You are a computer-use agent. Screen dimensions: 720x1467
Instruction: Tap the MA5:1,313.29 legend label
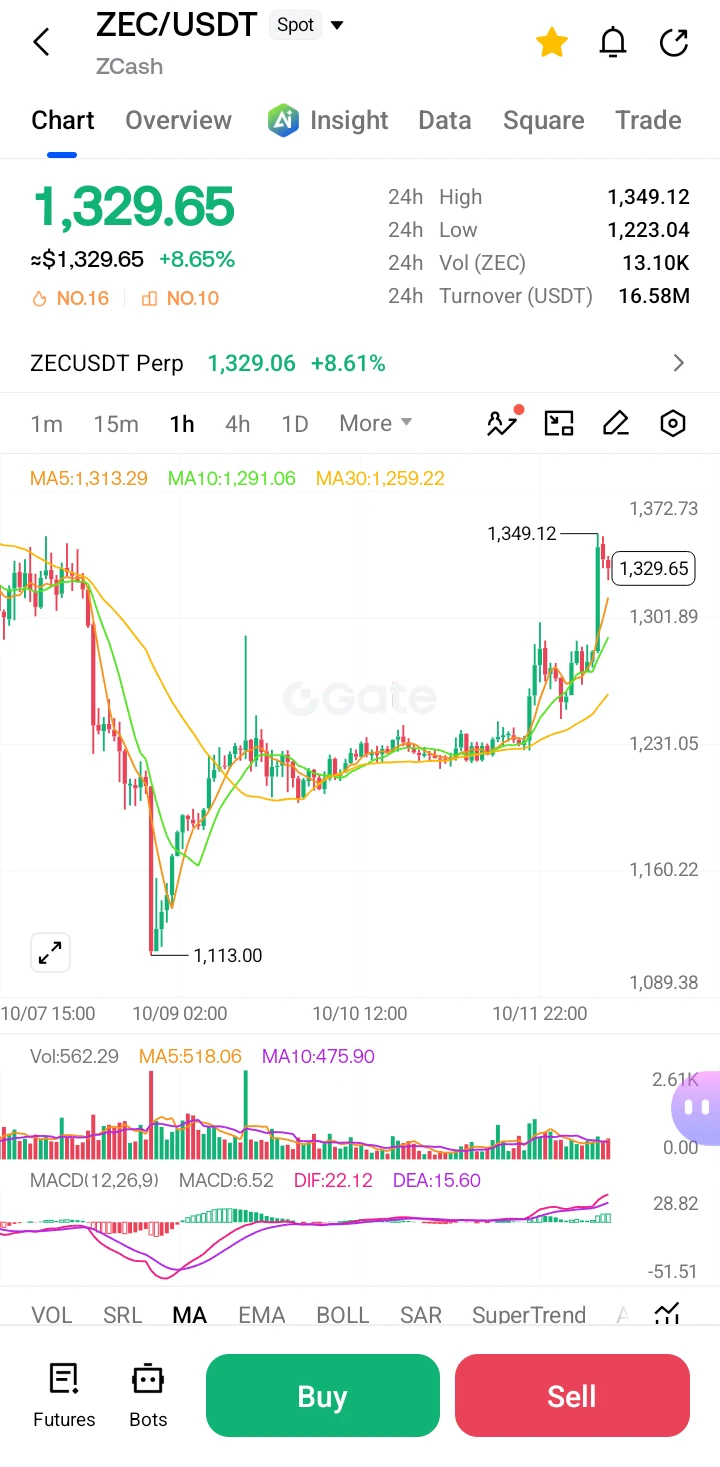click(89, 478)
